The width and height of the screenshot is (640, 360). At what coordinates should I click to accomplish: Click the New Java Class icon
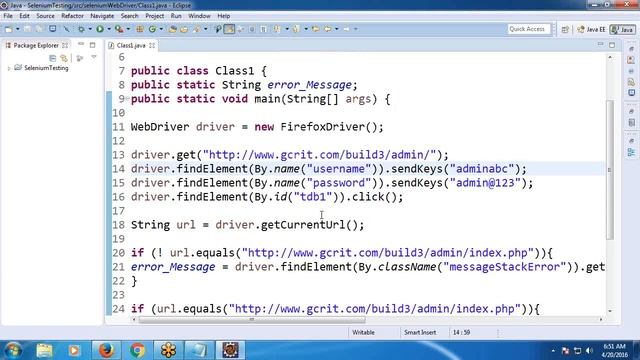click(x=152, y=29)
